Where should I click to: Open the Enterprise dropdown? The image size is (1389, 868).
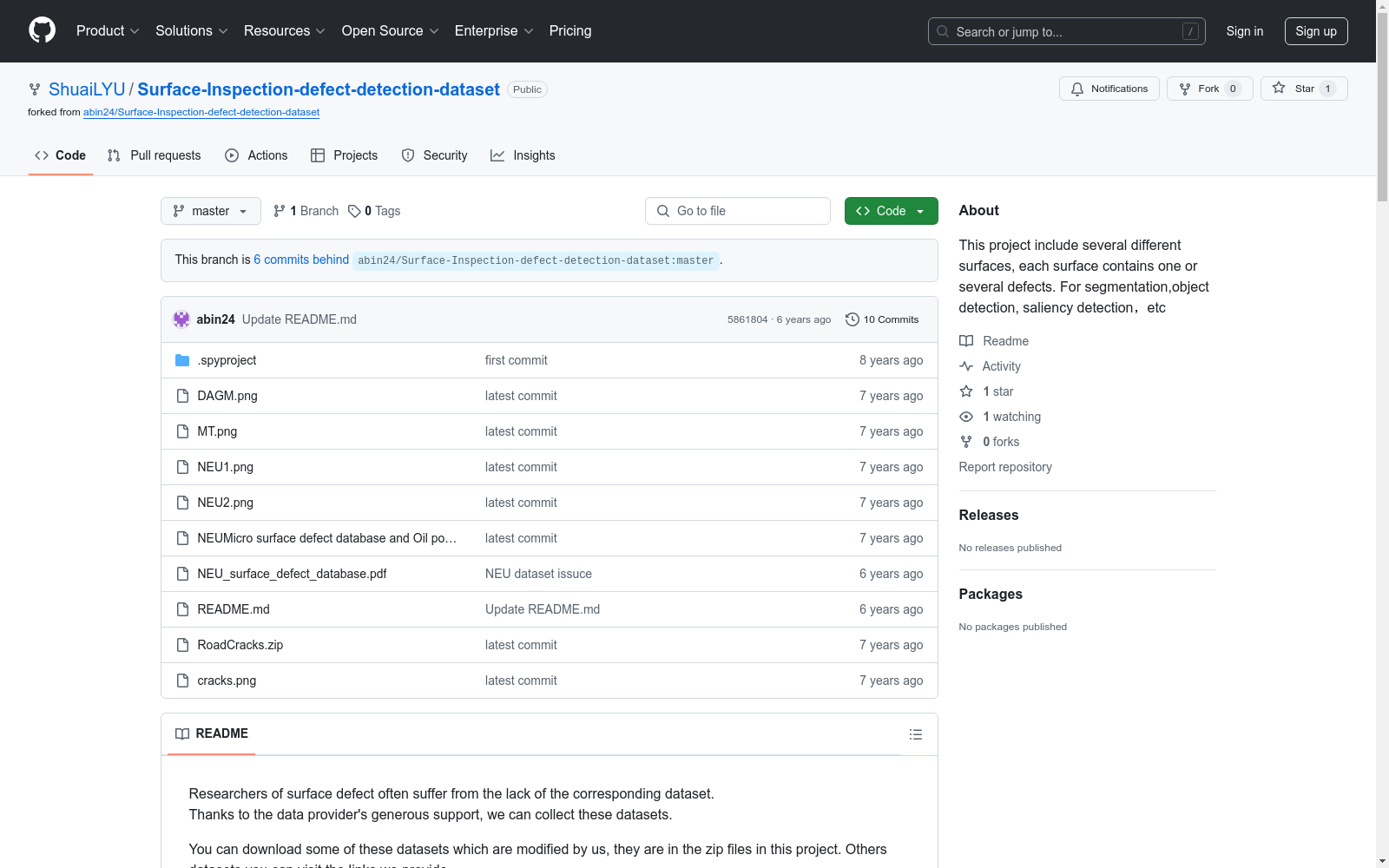(494, 31)
